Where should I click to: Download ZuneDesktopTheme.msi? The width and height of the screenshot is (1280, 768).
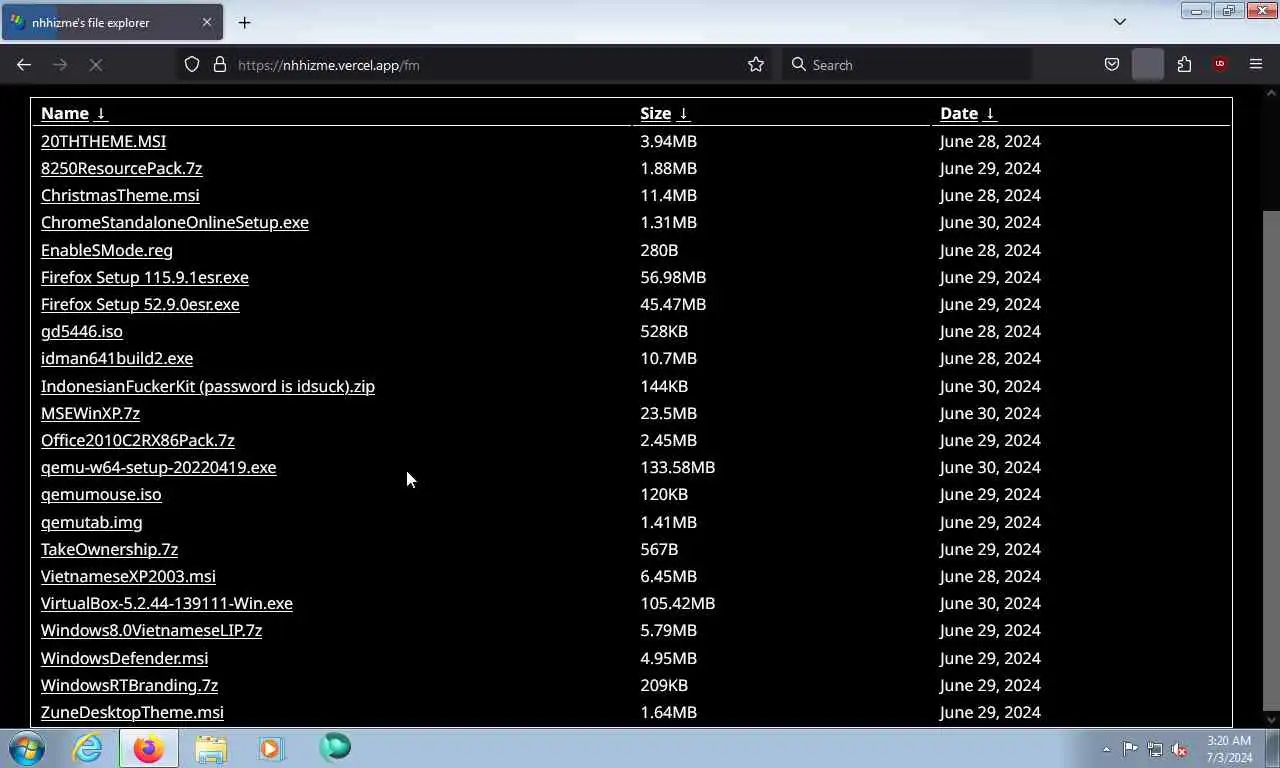pos(132,712)
